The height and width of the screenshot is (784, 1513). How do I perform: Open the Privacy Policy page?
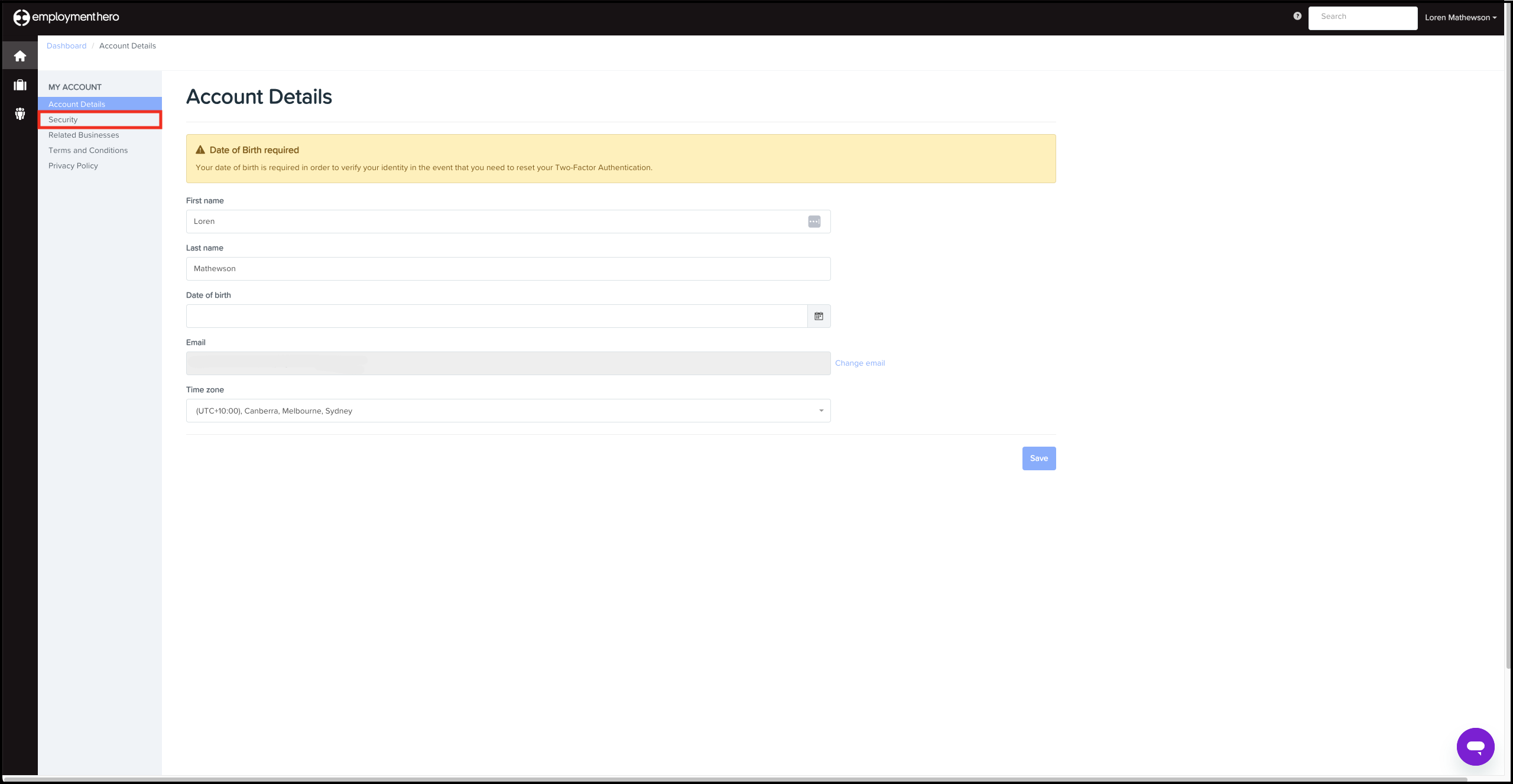(73, 165)
